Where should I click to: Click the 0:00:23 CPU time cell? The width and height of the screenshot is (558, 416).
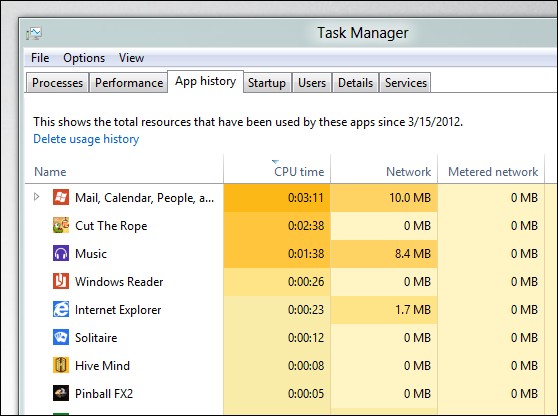click(x=277, y=310)
